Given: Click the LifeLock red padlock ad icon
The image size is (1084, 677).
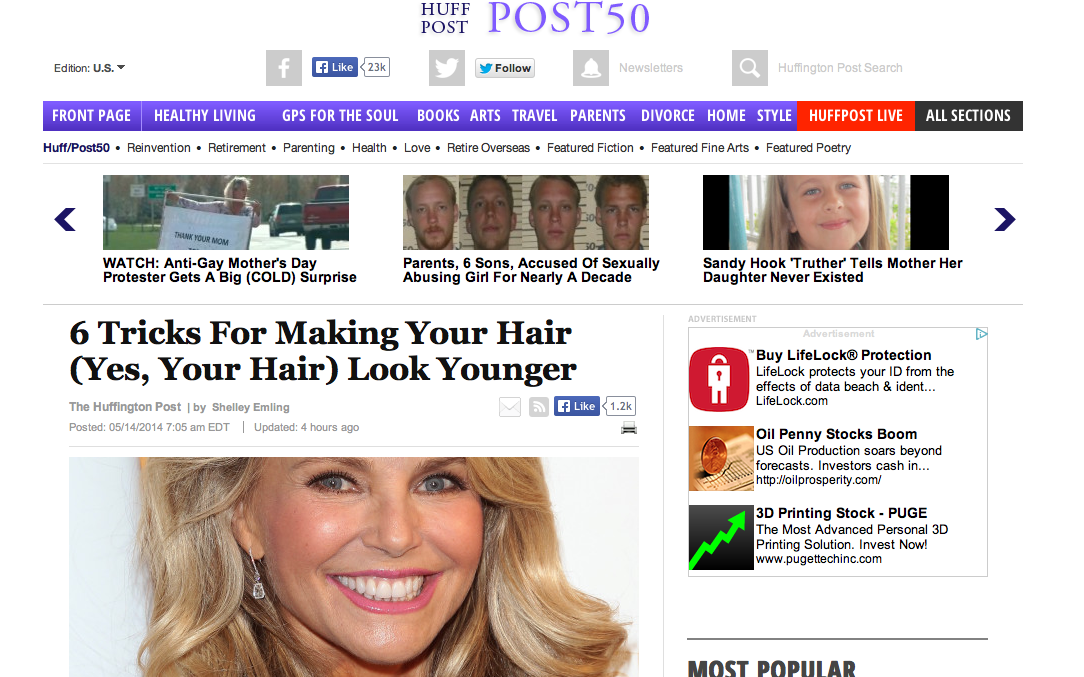Looking at the screenshot, I should [x=719, y=379].
